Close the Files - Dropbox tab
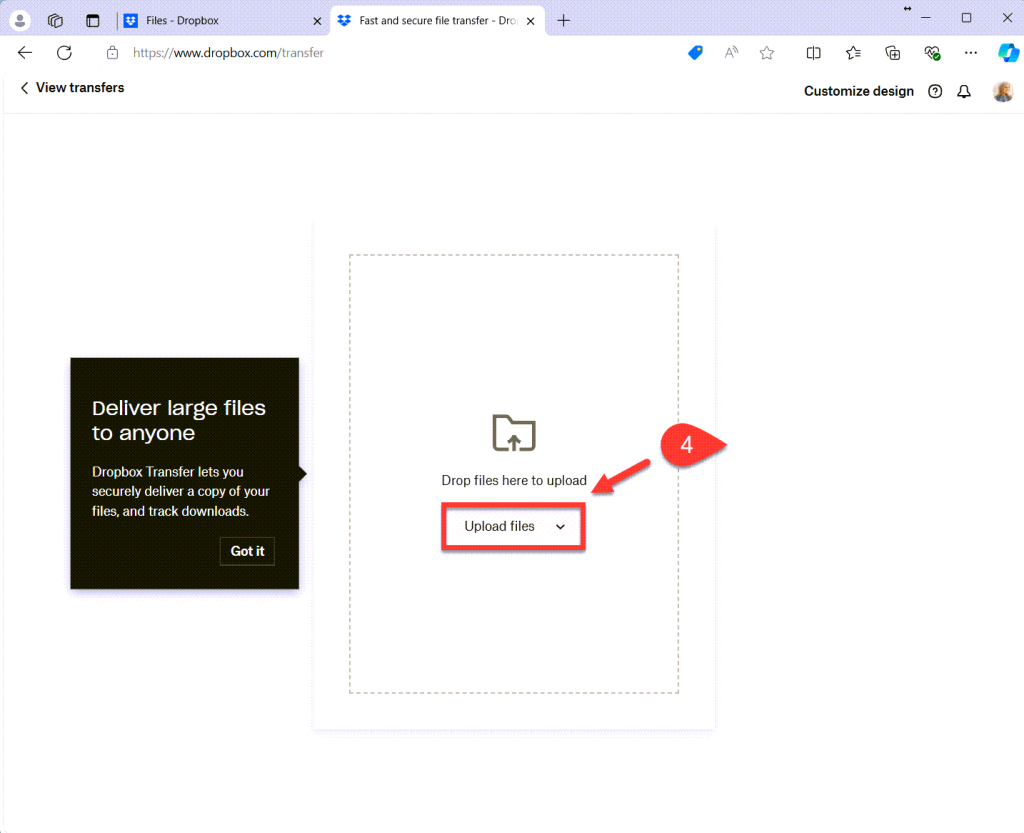This screenshot has height=833, width=1024. click(x=317, y=21)
